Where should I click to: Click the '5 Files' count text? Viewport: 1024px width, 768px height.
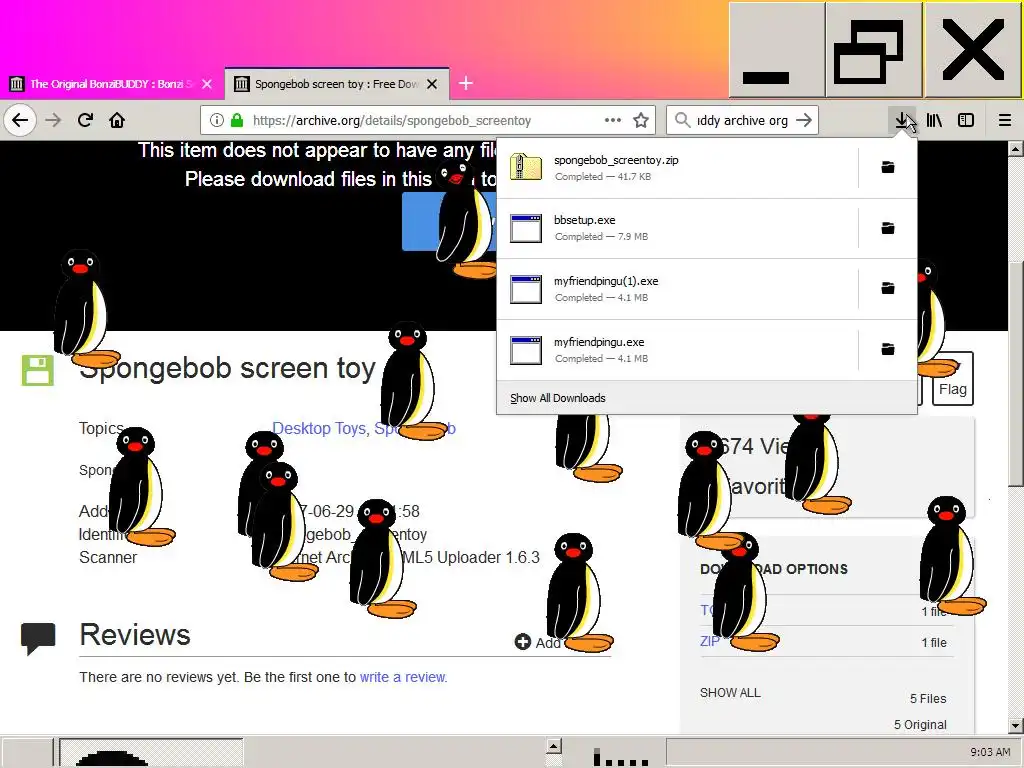point(928,699)
